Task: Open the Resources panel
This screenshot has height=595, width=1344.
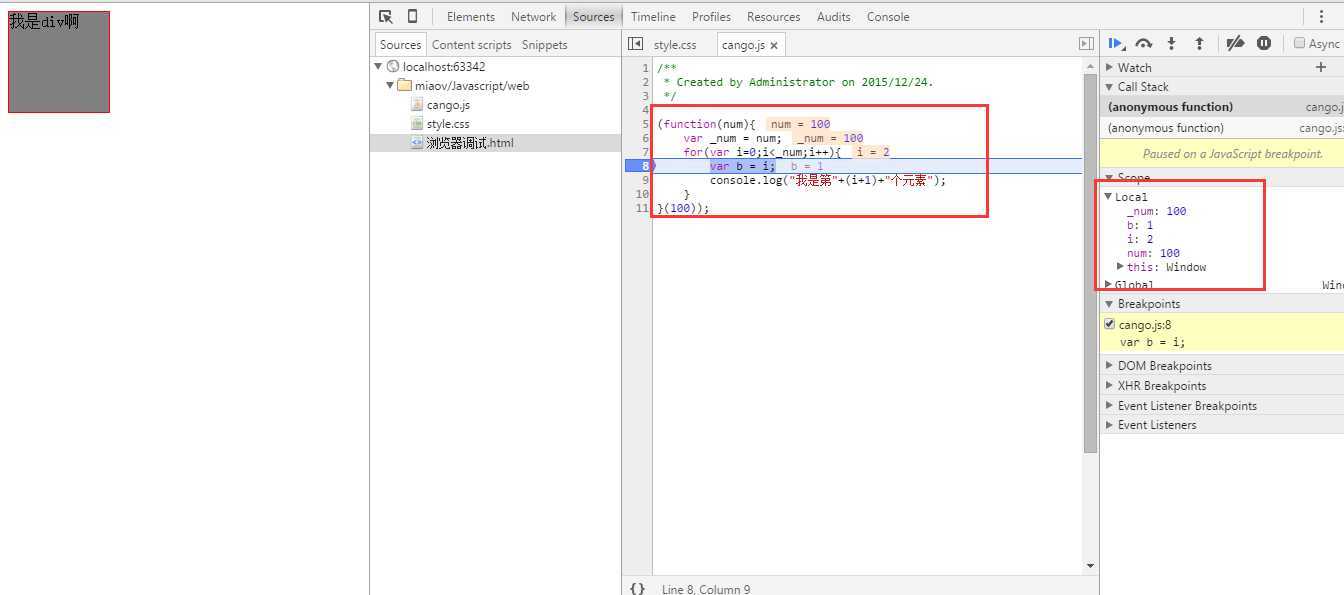Action: [x=773, y=17]
